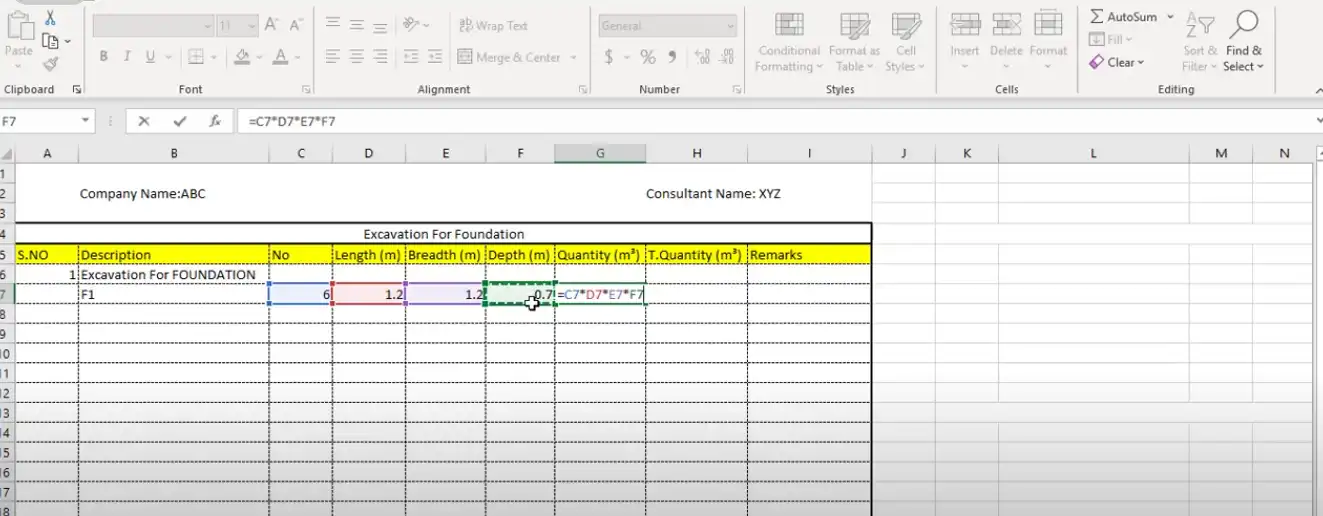1323x516 pixels.
Task: Click the Format cells button
Action: [1048, 41]
